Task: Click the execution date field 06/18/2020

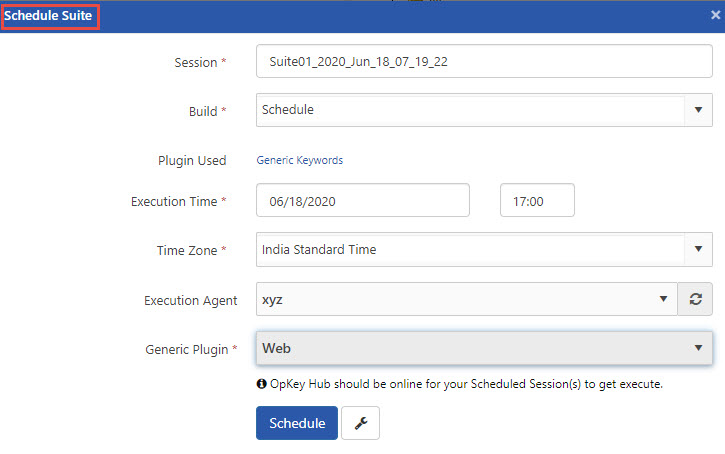Action: click(363, 201)
